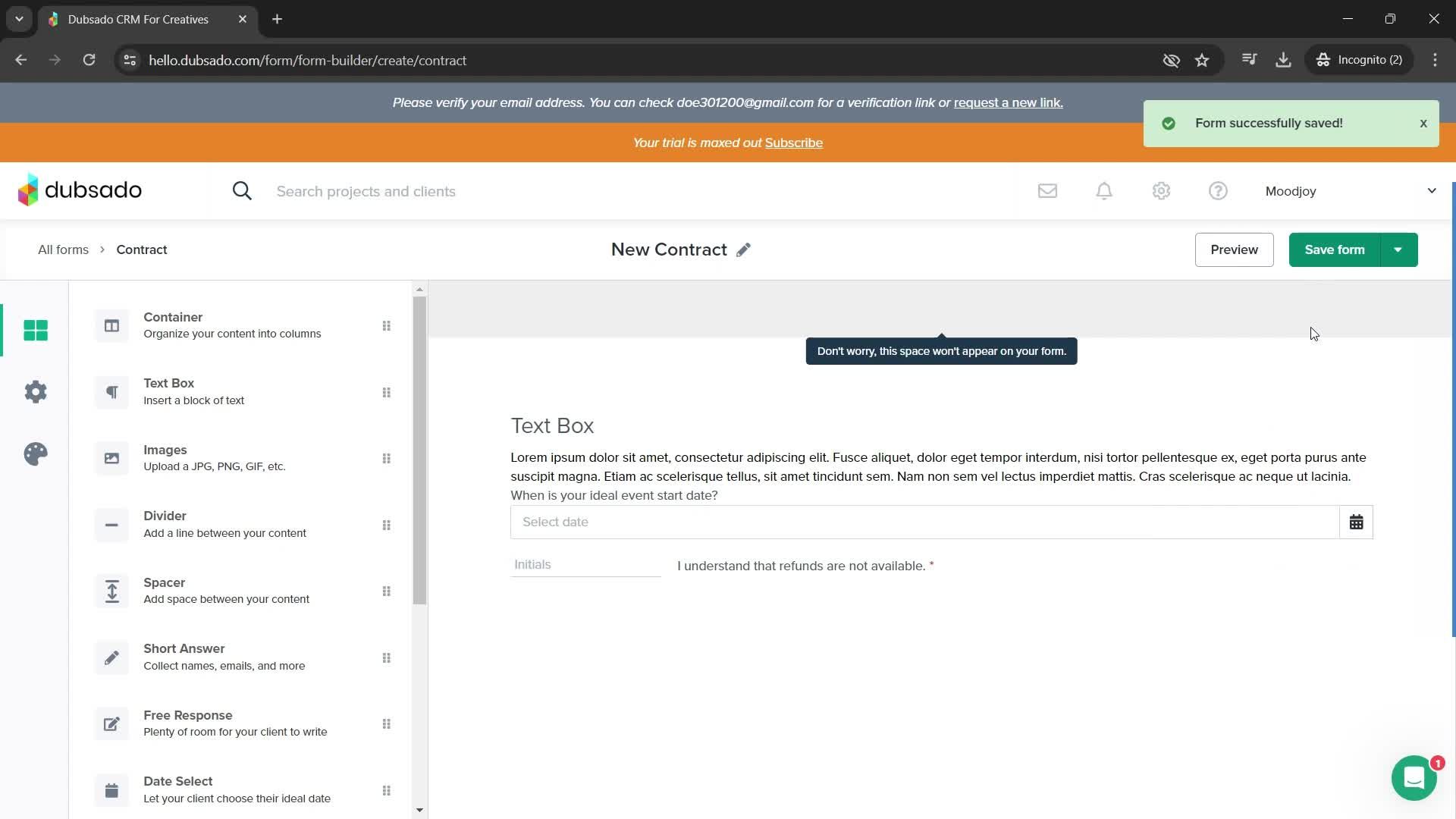
Task: Click the tracking protection eye icon
Action: tap(1172, 60)
